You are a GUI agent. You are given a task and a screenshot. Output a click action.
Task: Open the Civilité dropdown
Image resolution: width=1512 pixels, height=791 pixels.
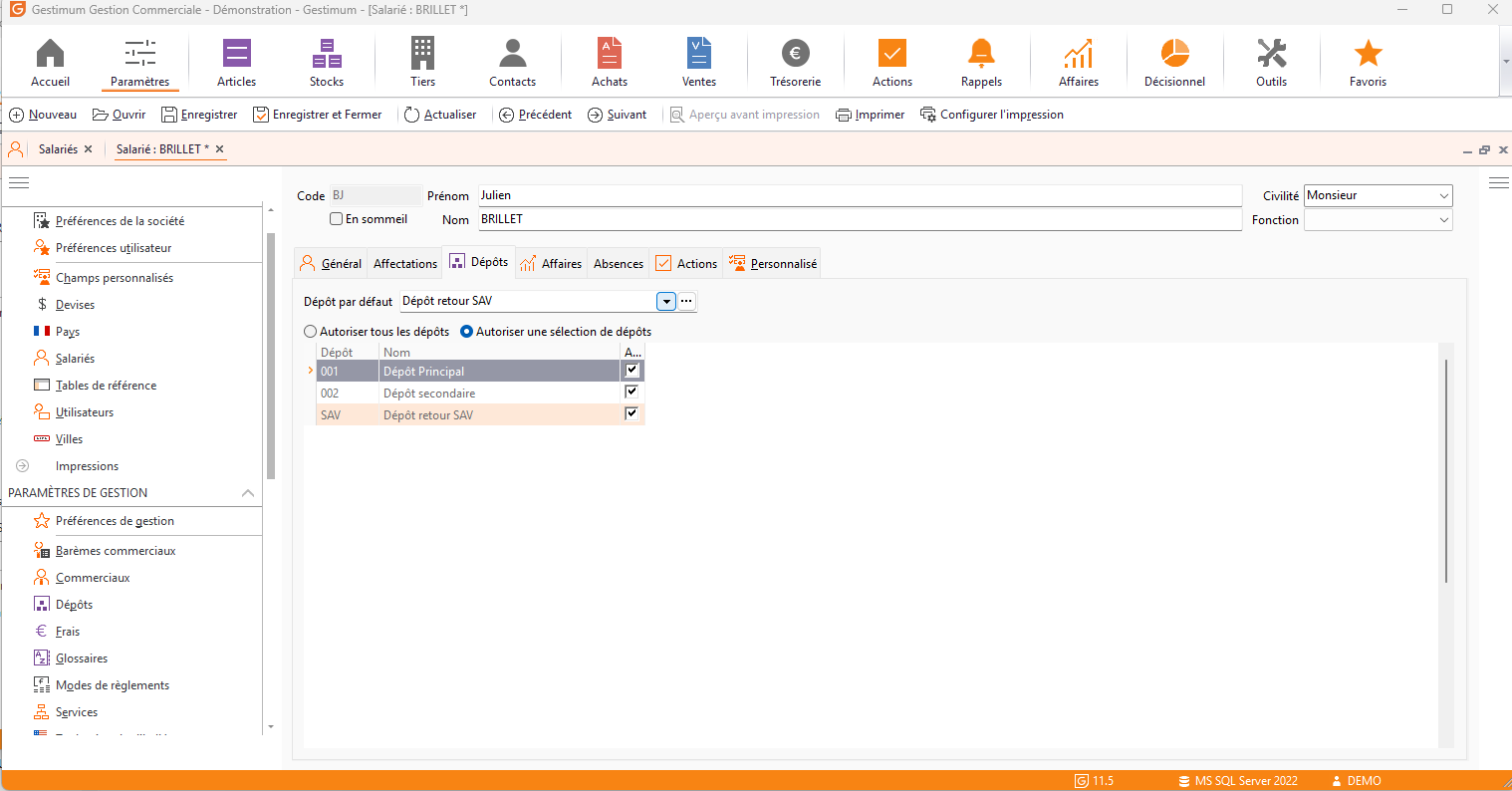1444,196
